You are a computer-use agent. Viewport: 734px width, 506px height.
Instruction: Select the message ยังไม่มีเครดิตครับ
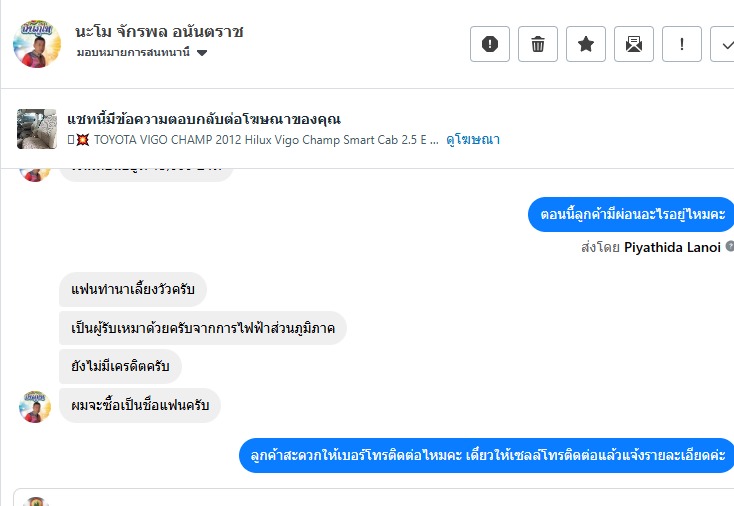pos(121,366)
